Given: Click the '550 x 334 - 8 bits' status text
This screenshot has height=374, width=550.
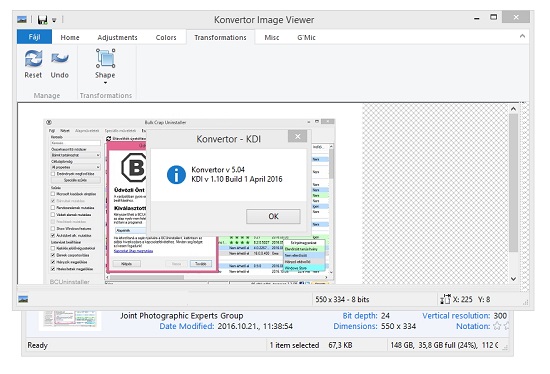Looking at the screenshot, I should (342, 299).
